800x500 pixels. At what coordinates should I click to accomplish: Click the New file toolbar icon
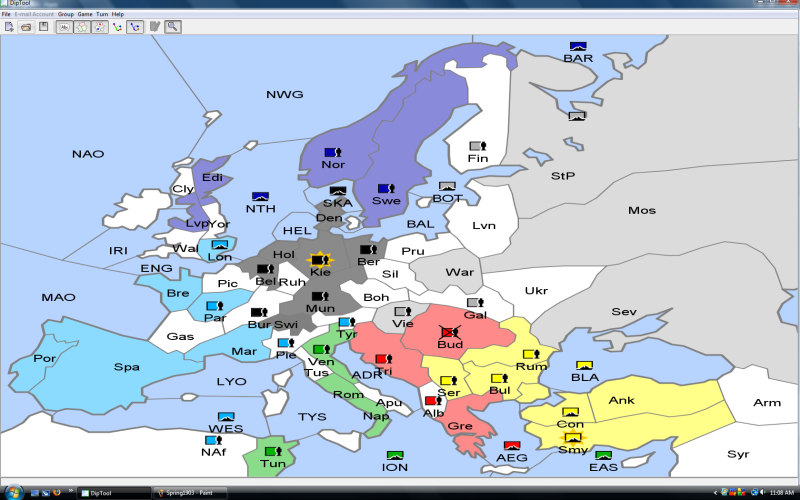point(7,26)
